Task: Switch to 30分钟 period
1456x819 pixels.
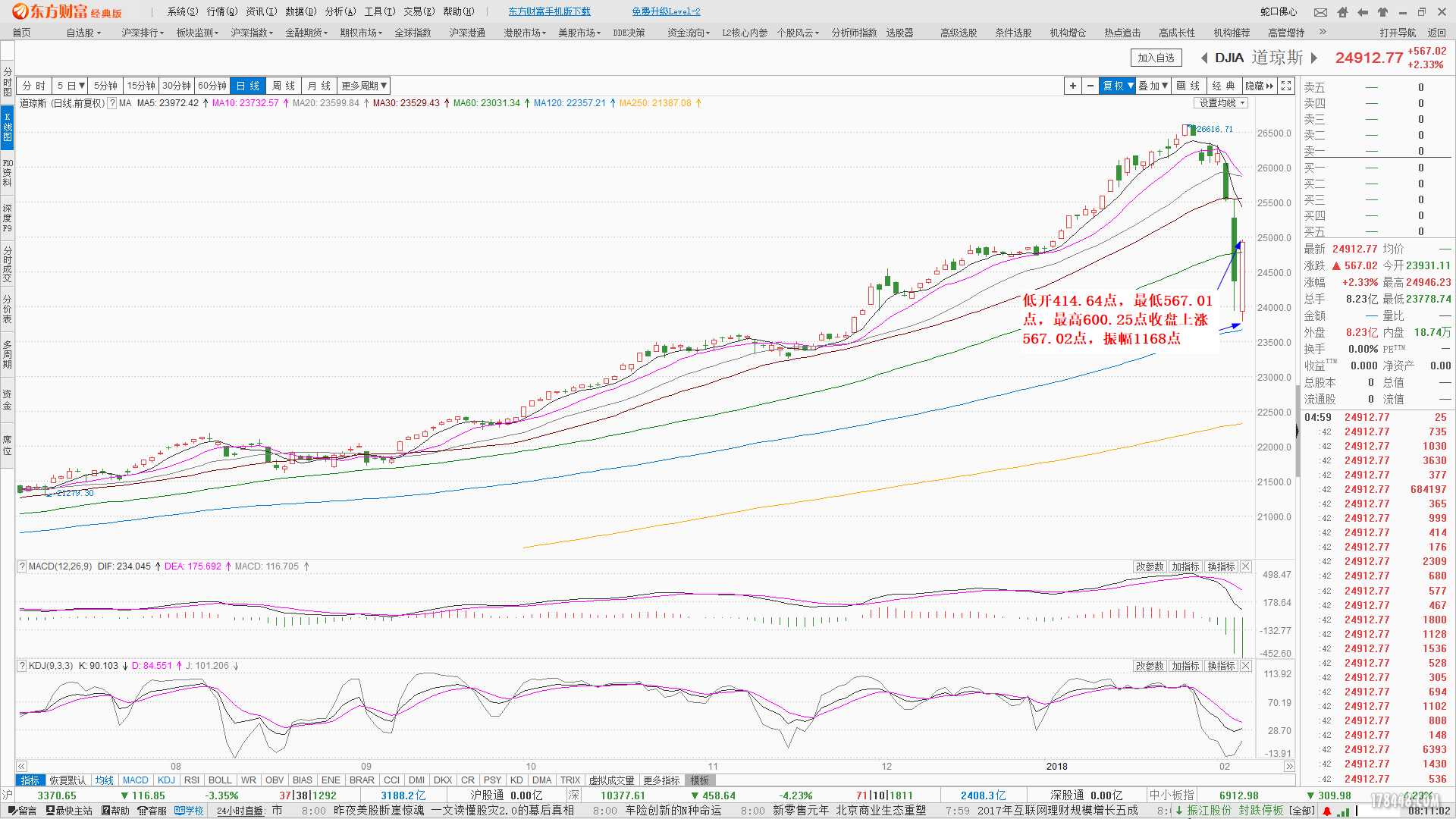Action: tap(177, 86)
